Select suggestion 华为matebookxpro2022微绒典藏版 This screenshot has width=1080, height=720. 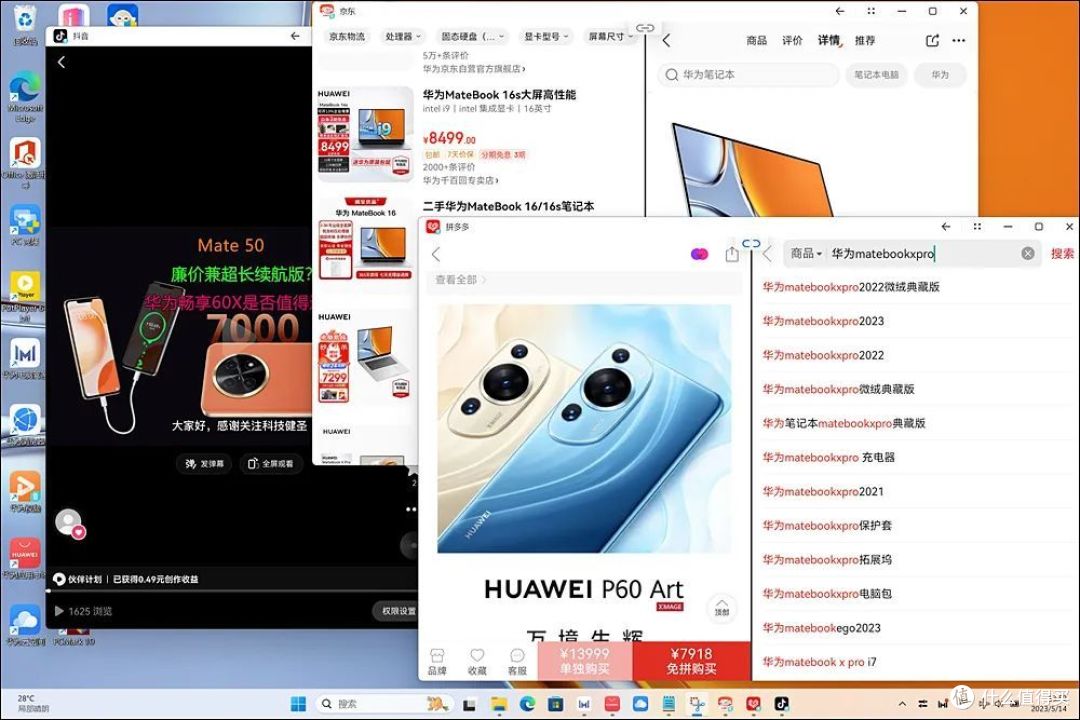tap(851, 287)
